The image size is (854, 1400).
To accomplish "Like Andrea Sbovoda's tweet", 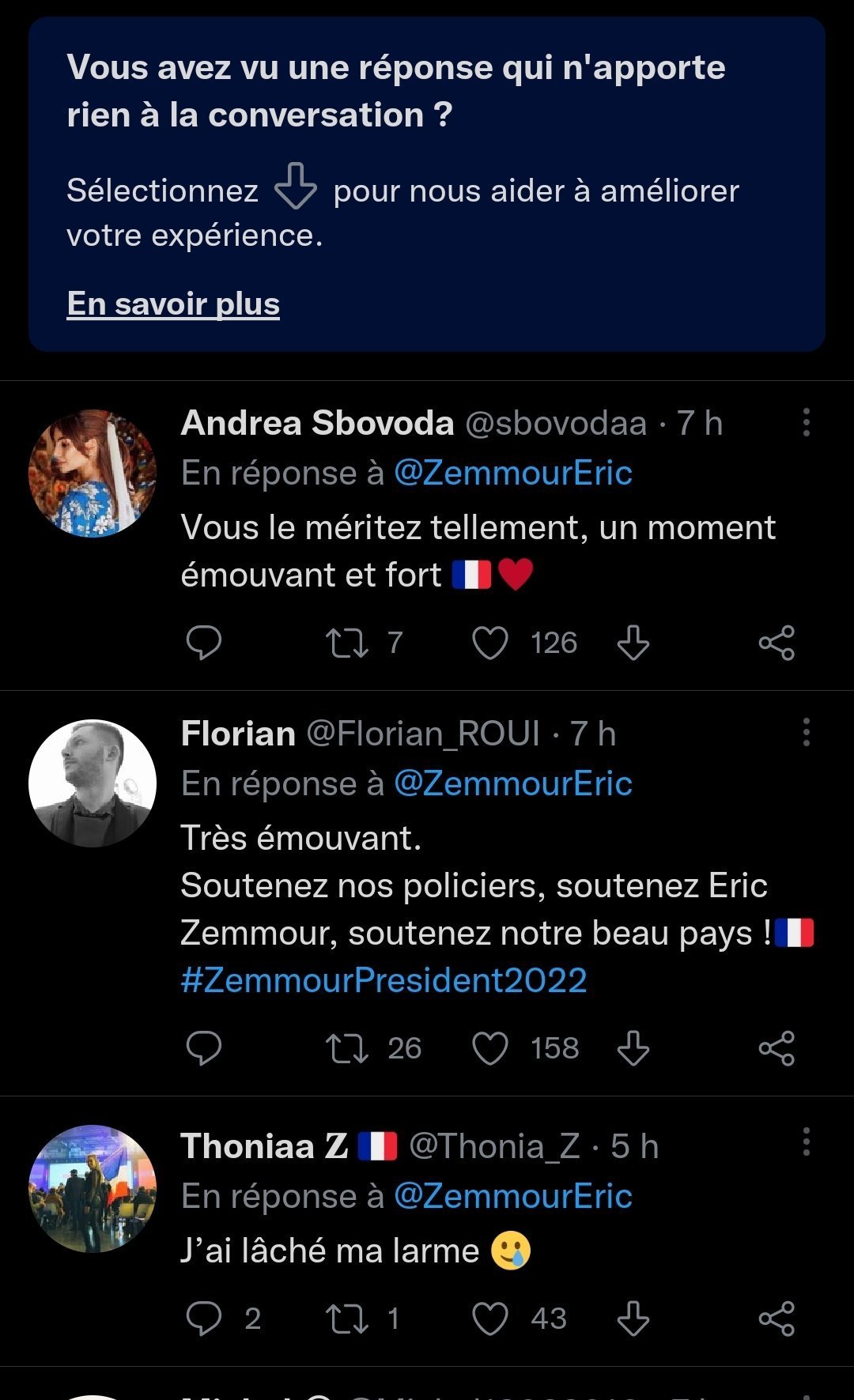I will 489,643.
